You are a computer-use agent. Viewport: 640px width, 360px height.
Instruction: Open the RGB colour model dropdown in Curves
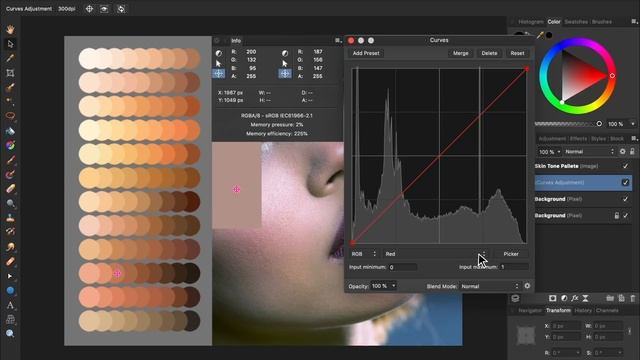coord(364,254)
